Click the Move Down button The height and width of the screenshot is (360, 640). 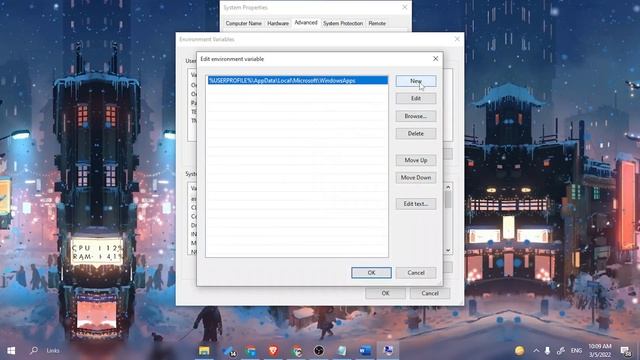[x=416, y=178]
